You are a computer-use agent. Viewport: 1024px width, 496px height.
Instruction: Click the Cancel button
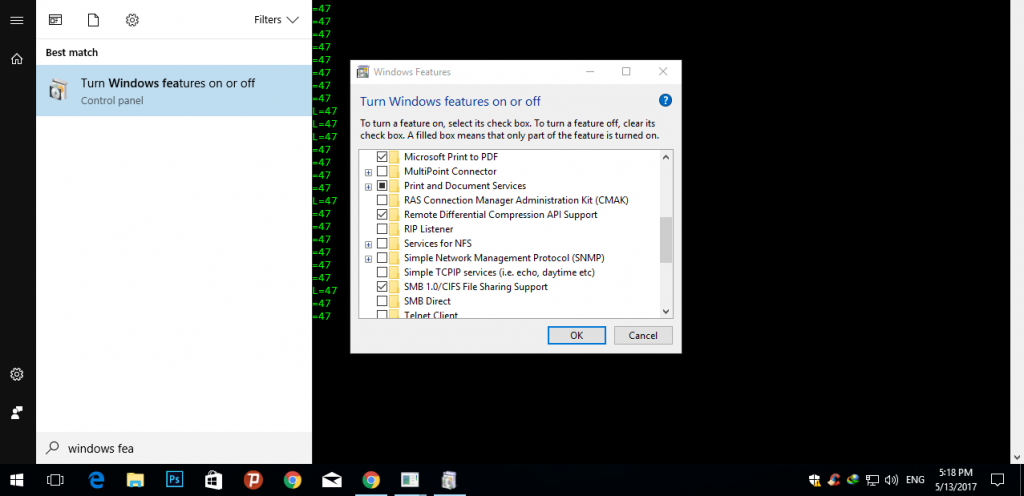[x=643, y=335]
